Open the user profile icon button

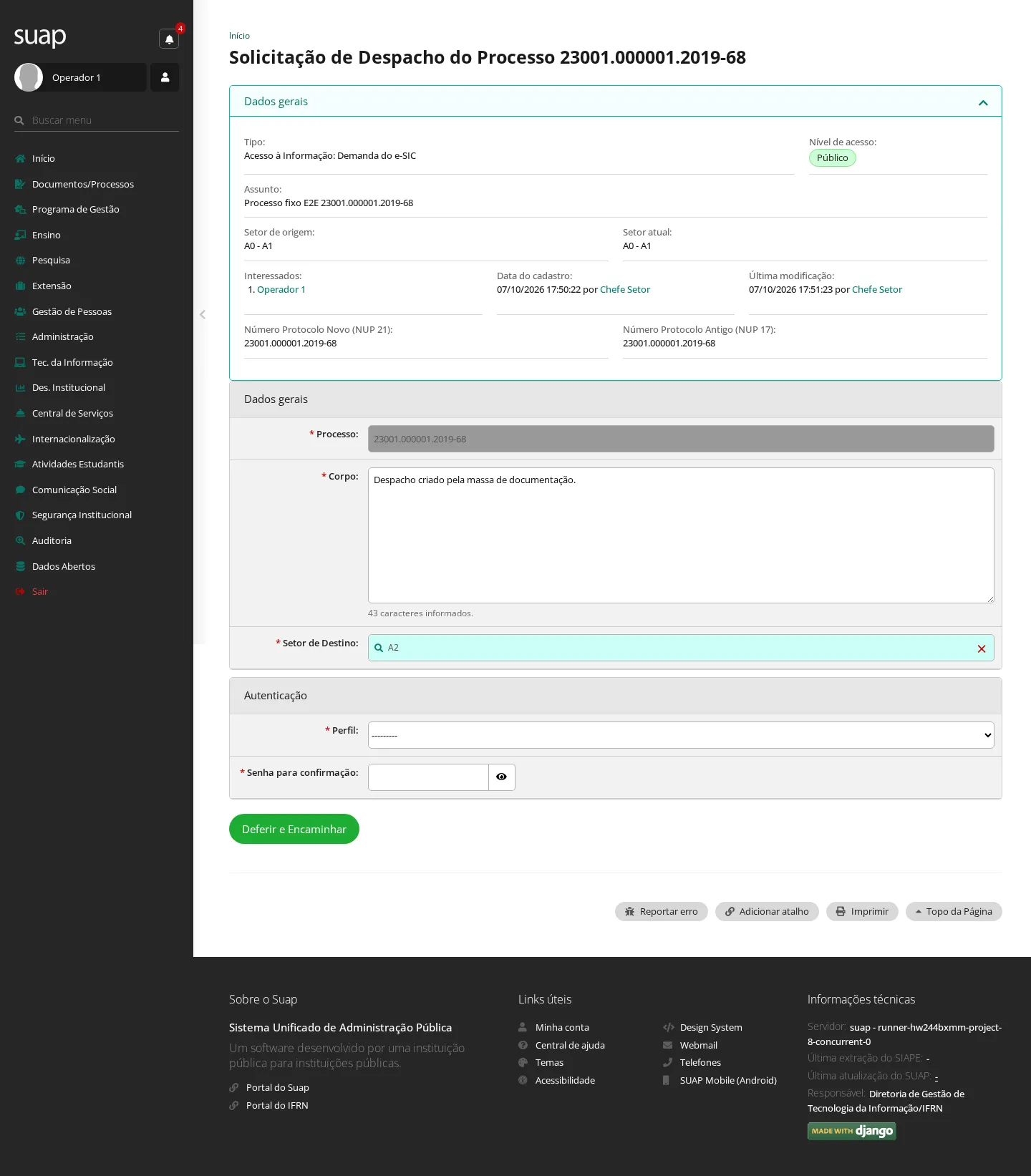(165, 77)
